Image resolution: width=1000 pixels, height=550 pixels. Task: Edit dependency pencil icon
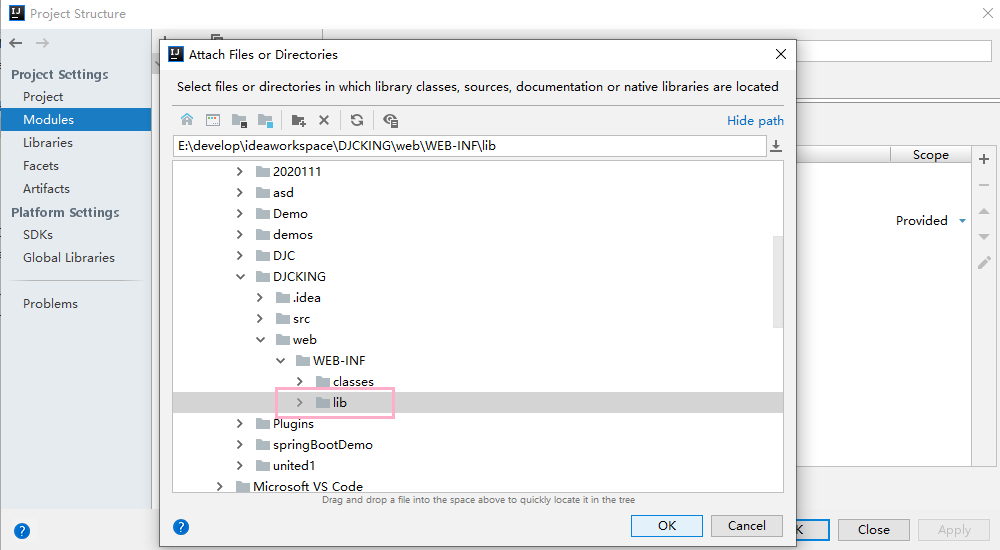(984, 262)
